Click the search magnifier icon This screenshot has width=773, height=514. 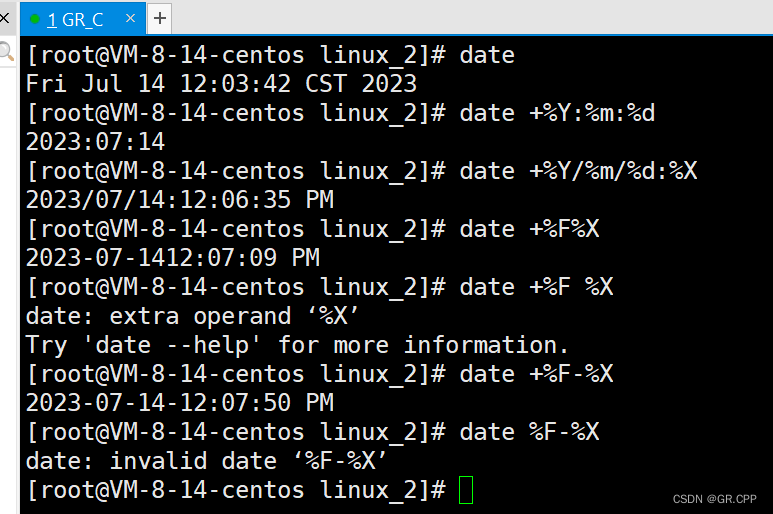tap(6, 51)
